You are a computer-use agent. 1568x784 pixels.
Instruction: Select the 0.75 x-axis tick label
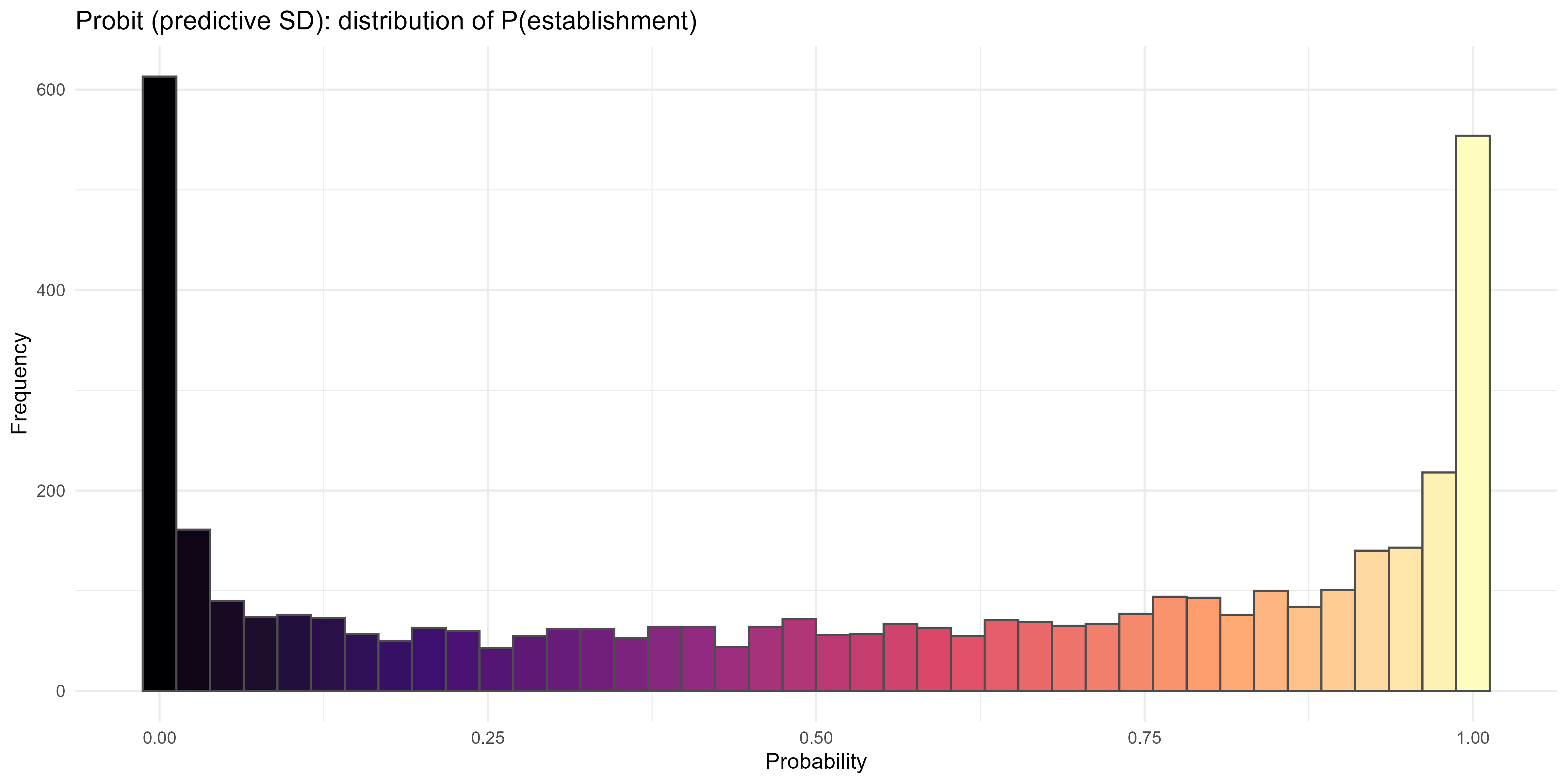[x=1144, y=738]
